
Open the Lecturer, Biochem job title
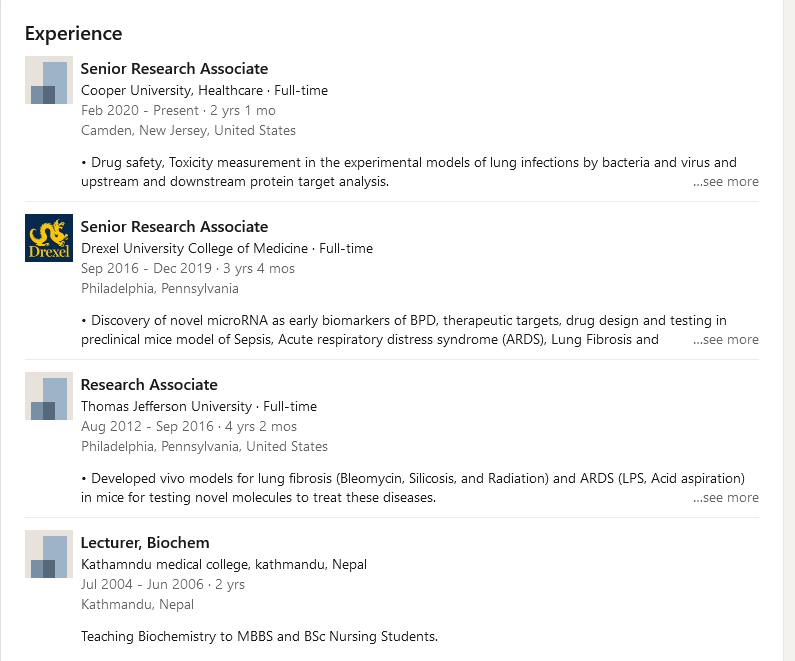click(x=145, y=543)
